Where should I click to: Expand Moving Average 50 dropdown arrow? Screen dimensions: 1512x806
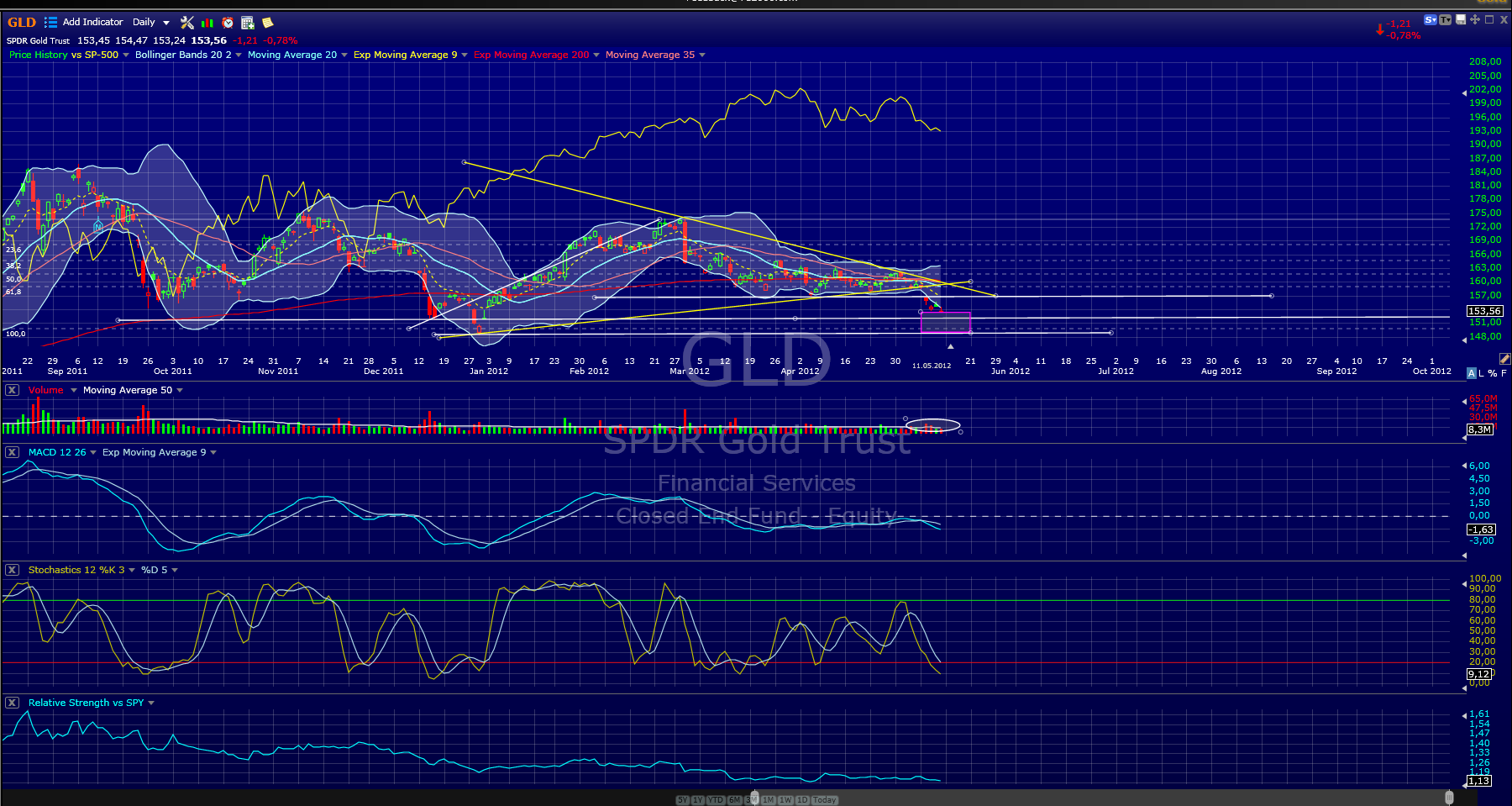click(x=180, y=390)
